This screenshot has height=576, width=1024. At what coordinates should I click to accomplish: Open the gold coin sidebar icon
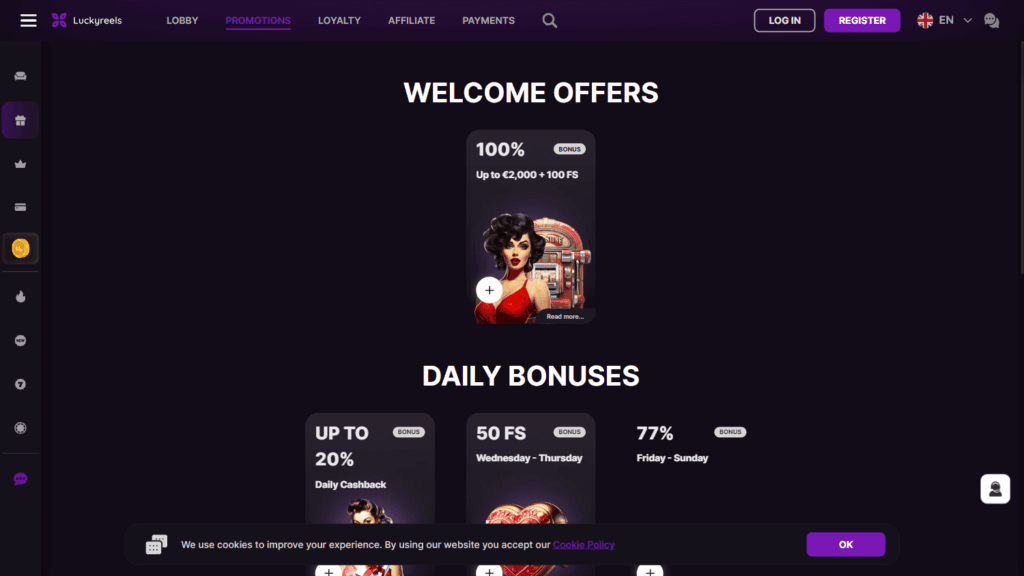tap(20, 248)
